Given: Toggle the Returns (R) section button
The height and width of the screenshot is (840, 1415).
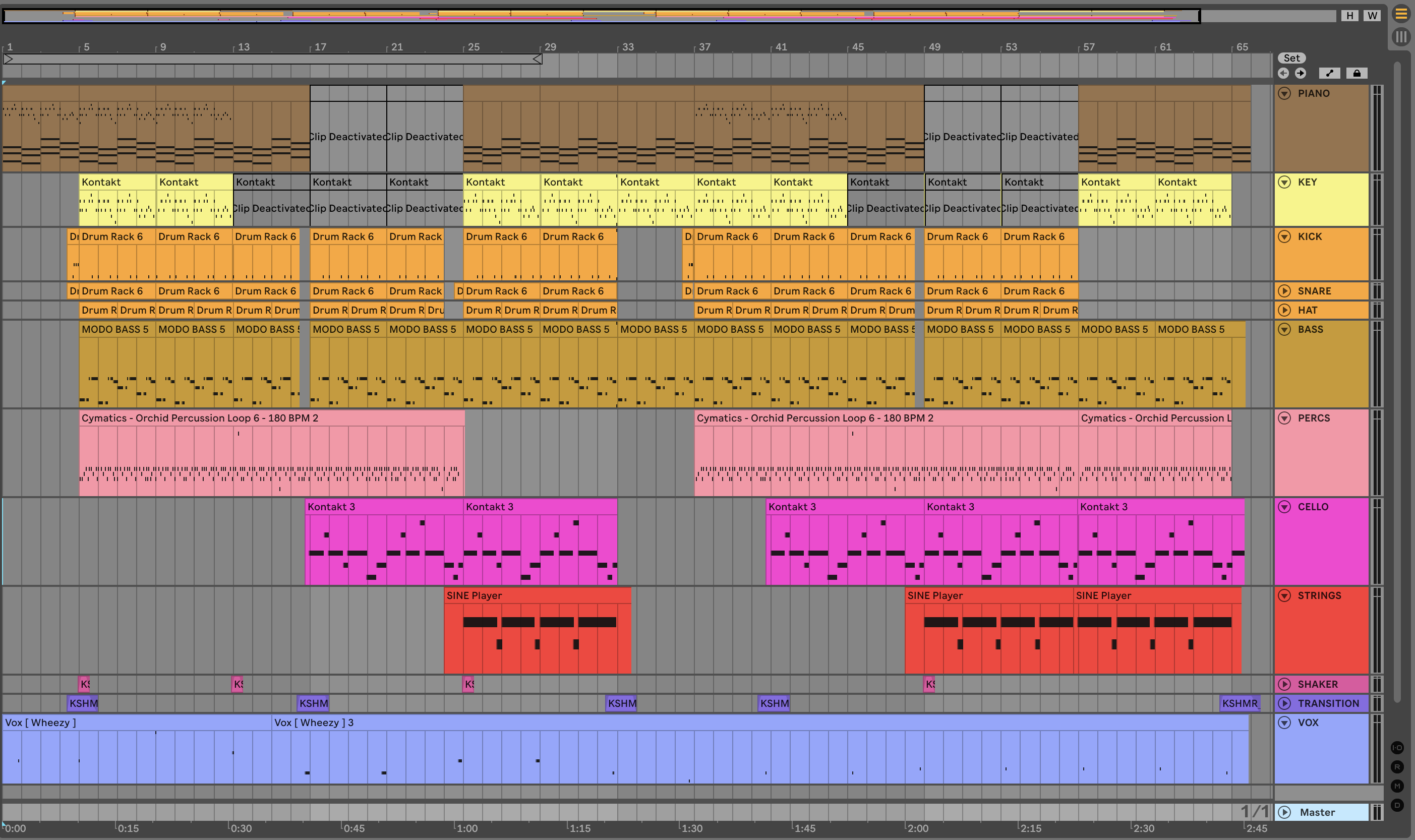Looking at the screenshot, I should point(1397,767).
